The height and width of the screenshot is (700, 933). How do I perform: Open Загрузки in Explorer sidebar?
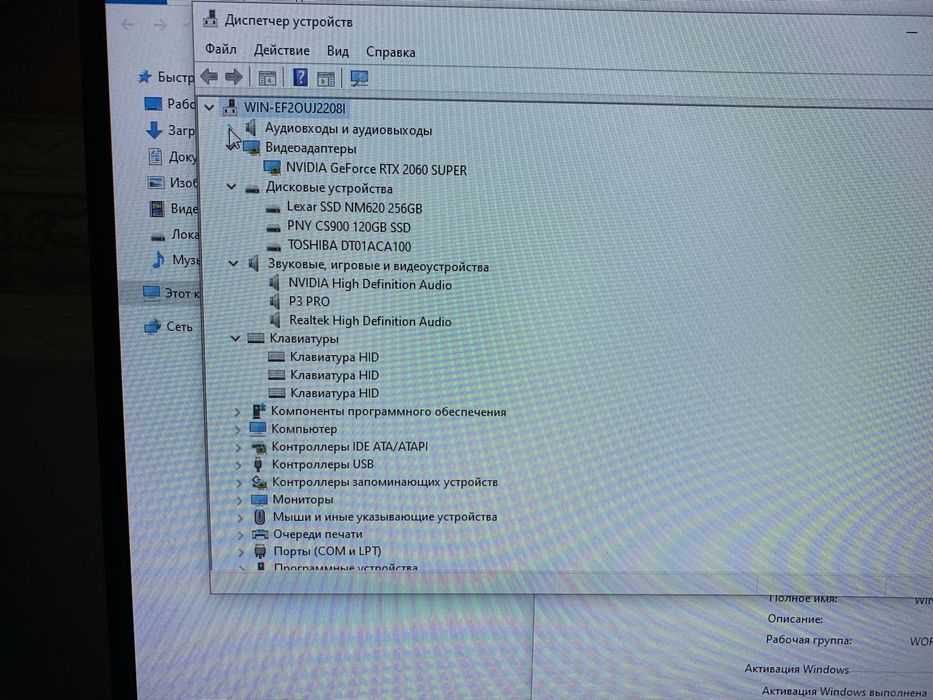click(170, 130)
